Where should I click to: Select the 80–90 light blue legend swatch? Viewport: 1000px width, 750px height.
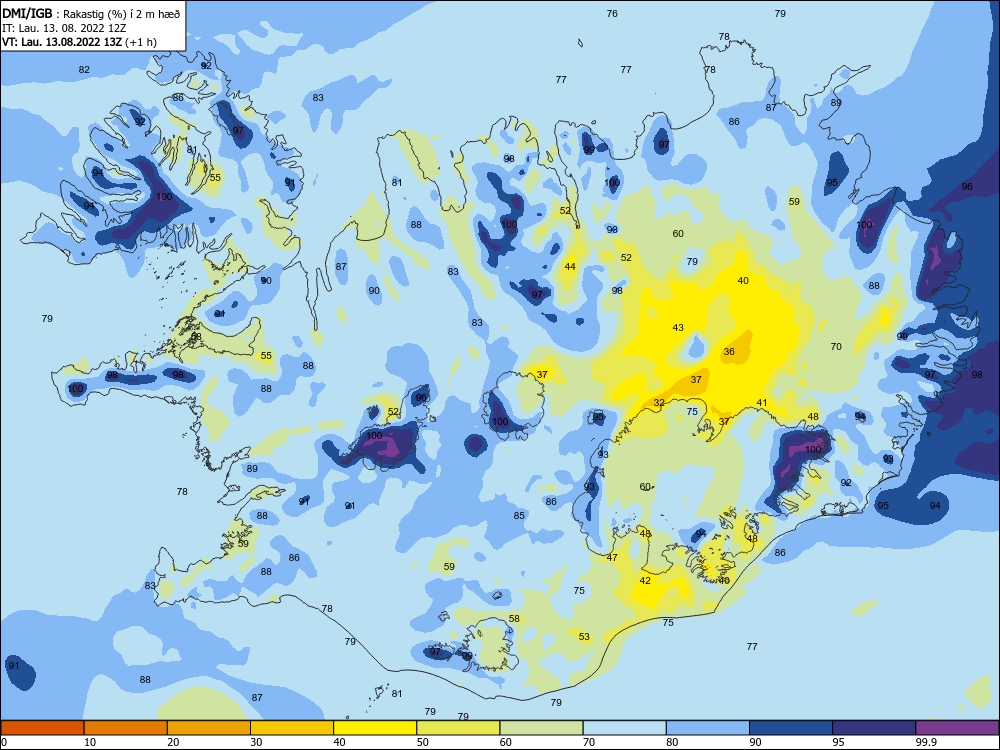[708, 728]
